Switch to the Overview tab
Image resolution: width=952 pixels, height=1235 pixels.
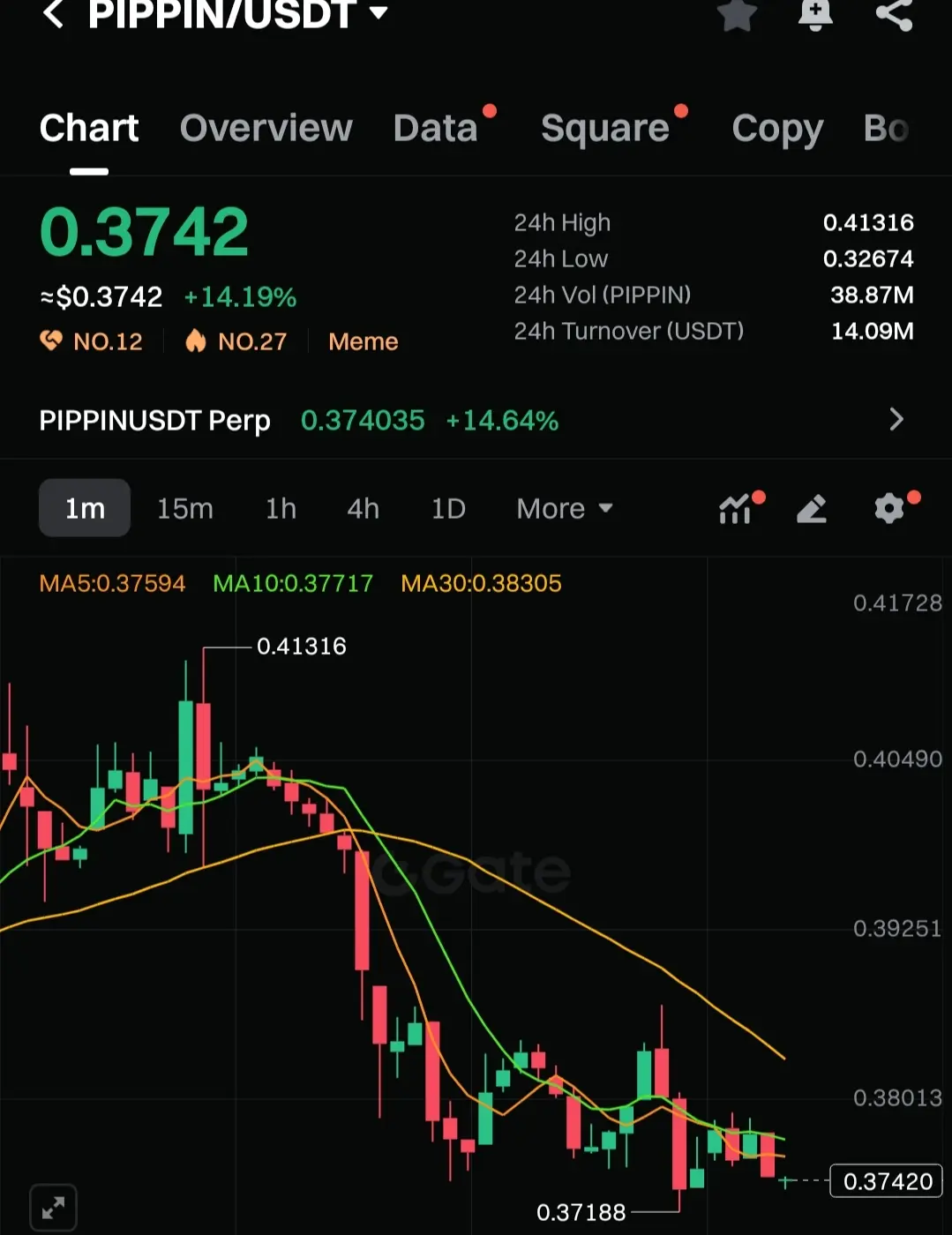[266, 128]
